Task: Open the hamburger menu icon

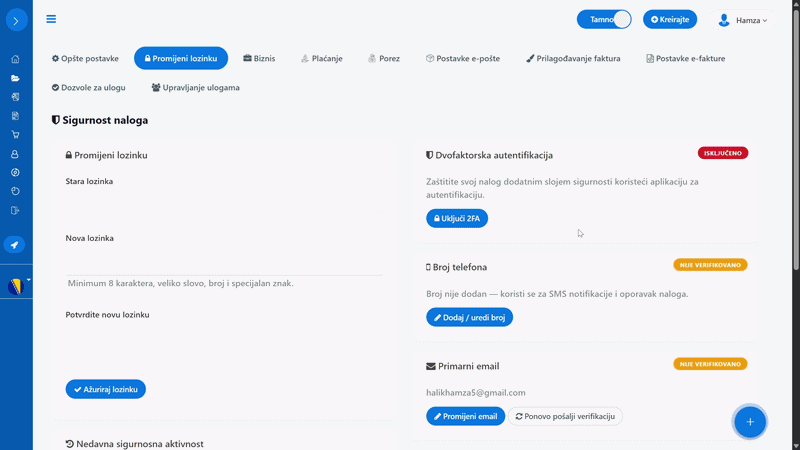Action: tap(51, 19)
